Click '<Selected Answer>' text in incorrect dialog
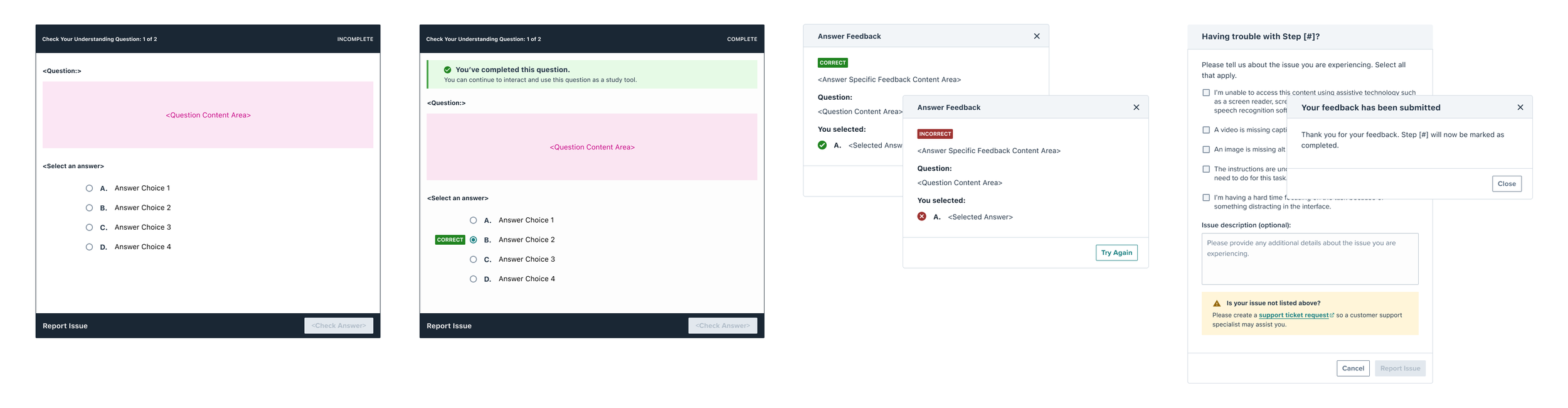 tap(980, 217)
